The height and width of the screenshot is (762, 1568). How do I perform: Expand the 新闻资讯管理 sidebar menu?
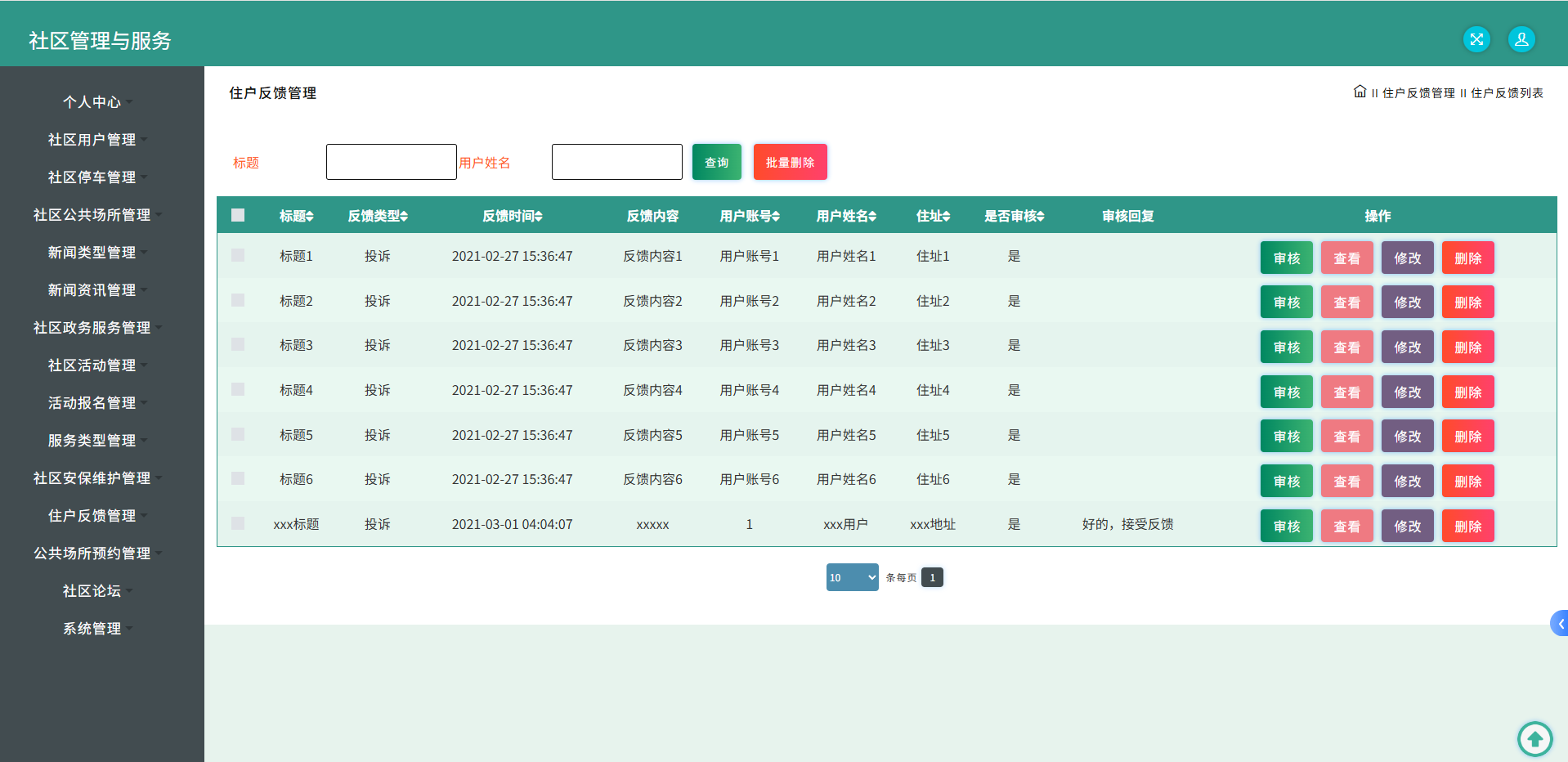pos(92,290)
